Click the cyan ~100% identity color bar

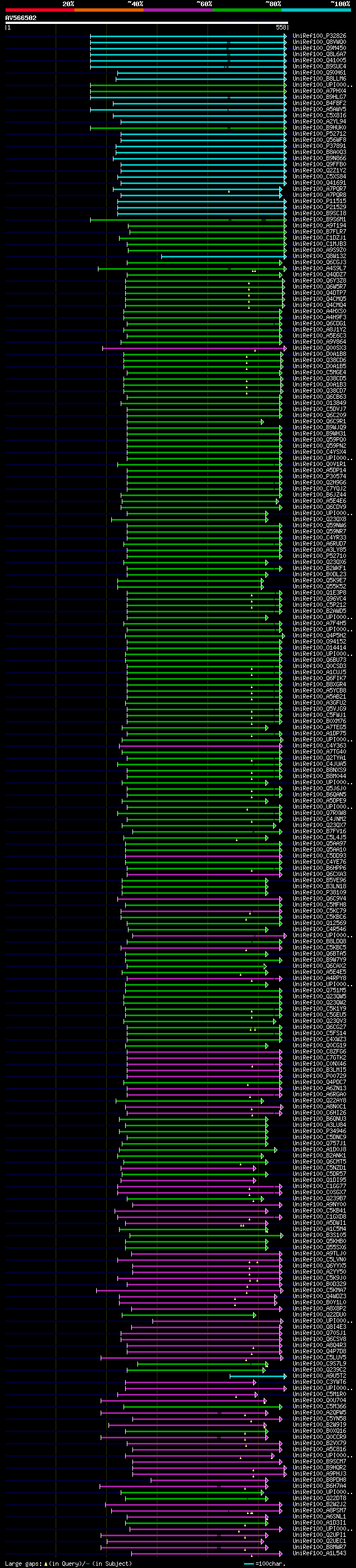(x=316, y=10)
